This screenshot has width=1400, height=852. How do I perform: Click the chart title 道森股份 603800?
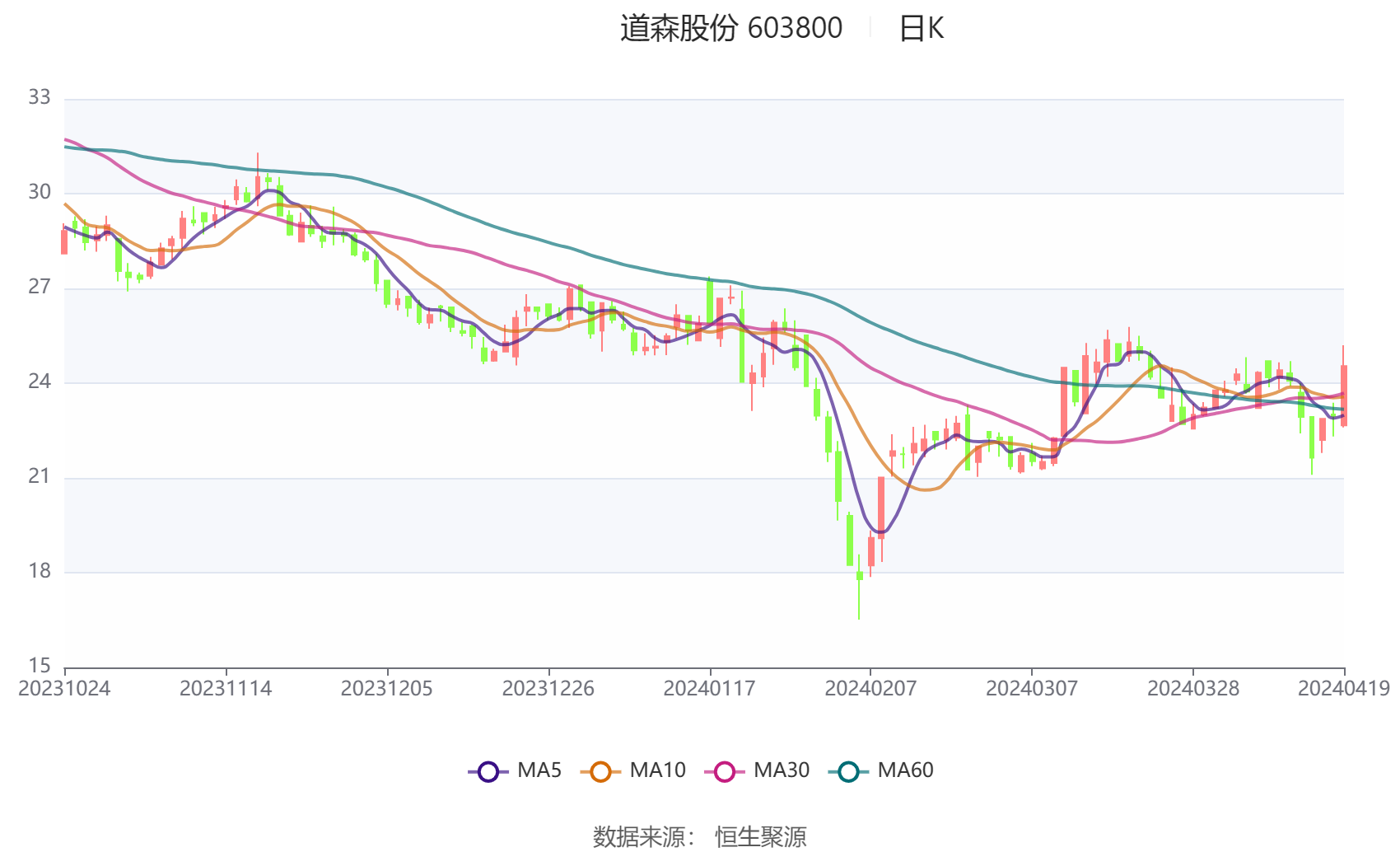(x=731, y=28)
